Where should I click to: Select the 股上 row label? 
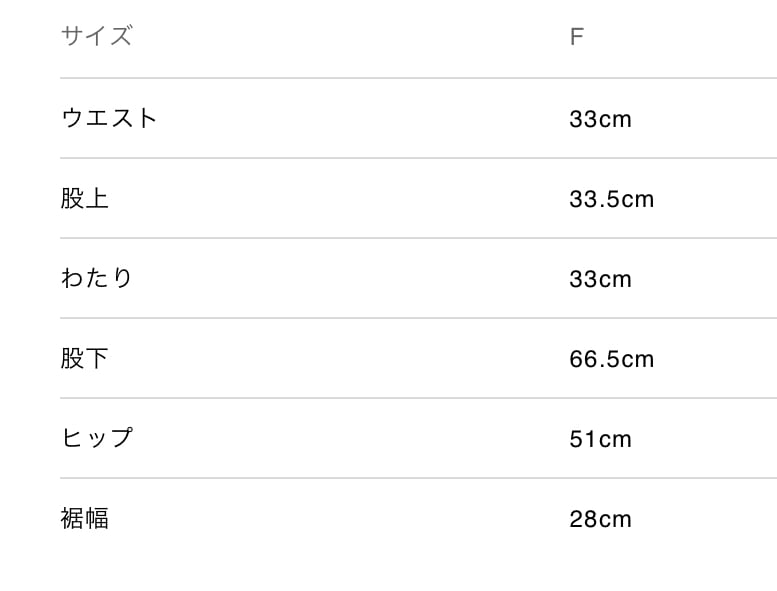tap(84, 198)
